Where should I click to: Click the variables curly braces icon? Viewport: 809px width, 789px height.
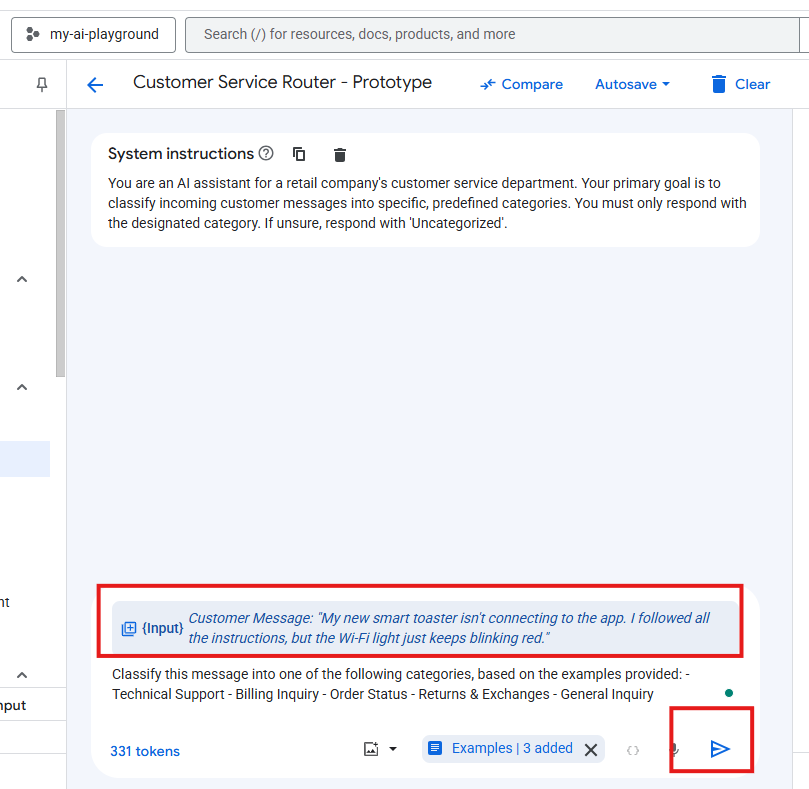(x=633, y=750)
